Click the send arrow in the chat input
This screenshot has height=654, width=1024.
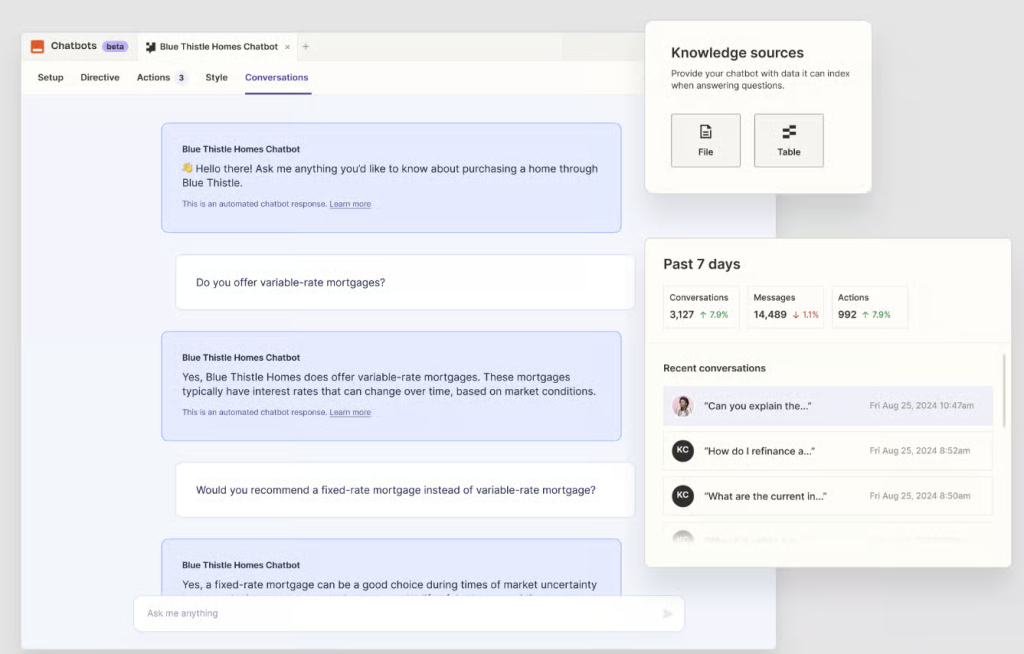click(x=668, y=613)
